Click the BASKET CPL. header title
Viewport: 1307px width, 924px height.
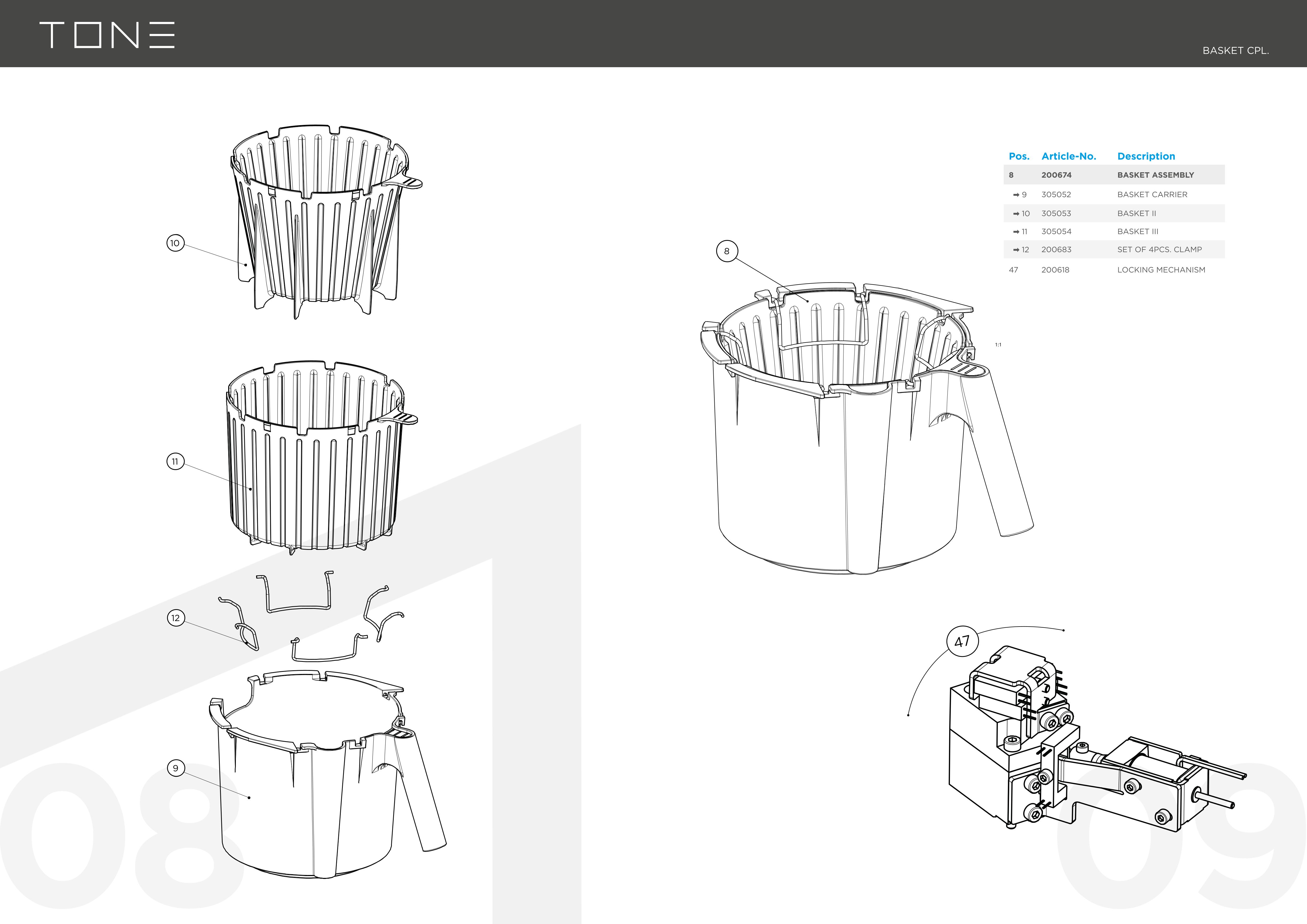click(x=1235, y=51)
